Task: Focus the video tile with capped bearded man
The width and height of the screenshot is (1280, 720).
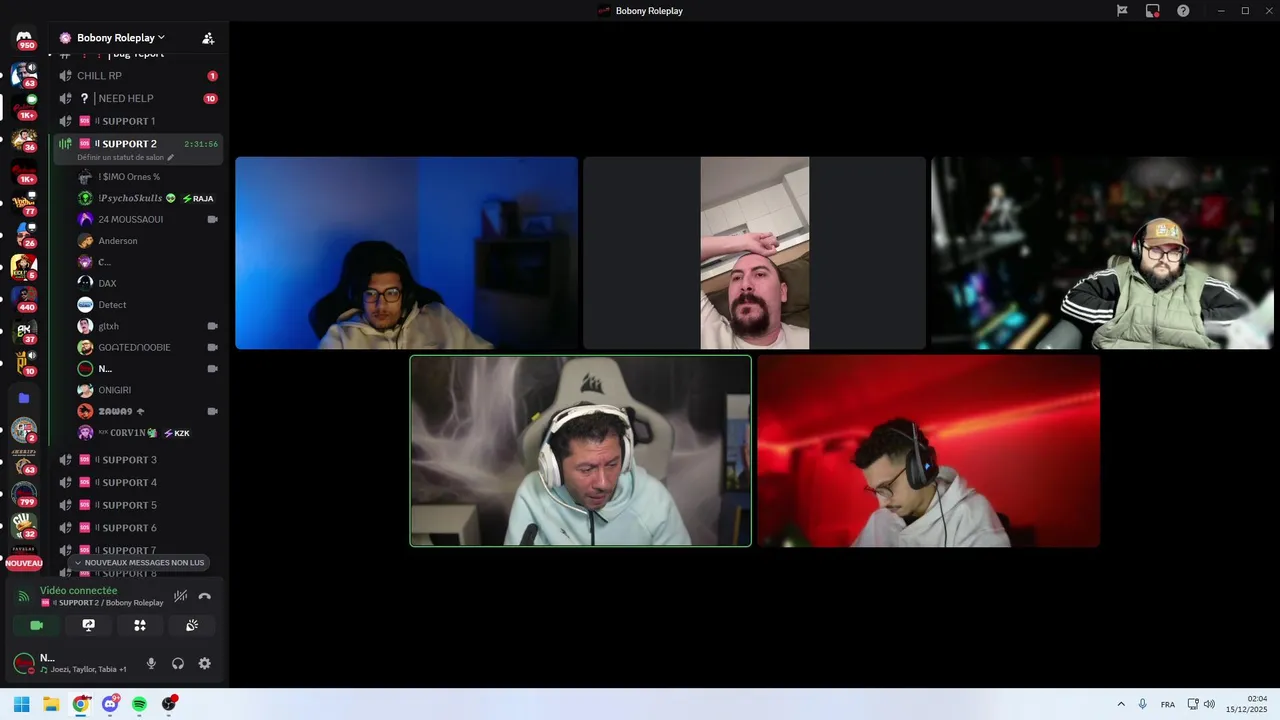Action: [x=1102, y=253]
